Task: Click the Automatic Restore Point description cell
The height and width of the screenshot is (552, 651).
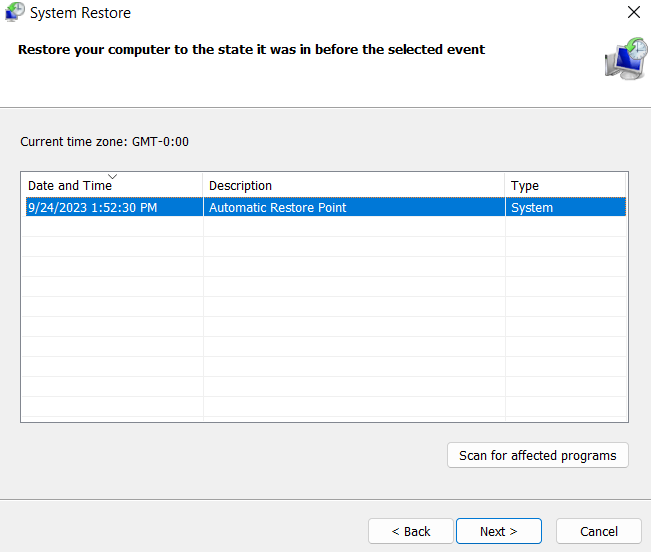Action: coord(278,208)
